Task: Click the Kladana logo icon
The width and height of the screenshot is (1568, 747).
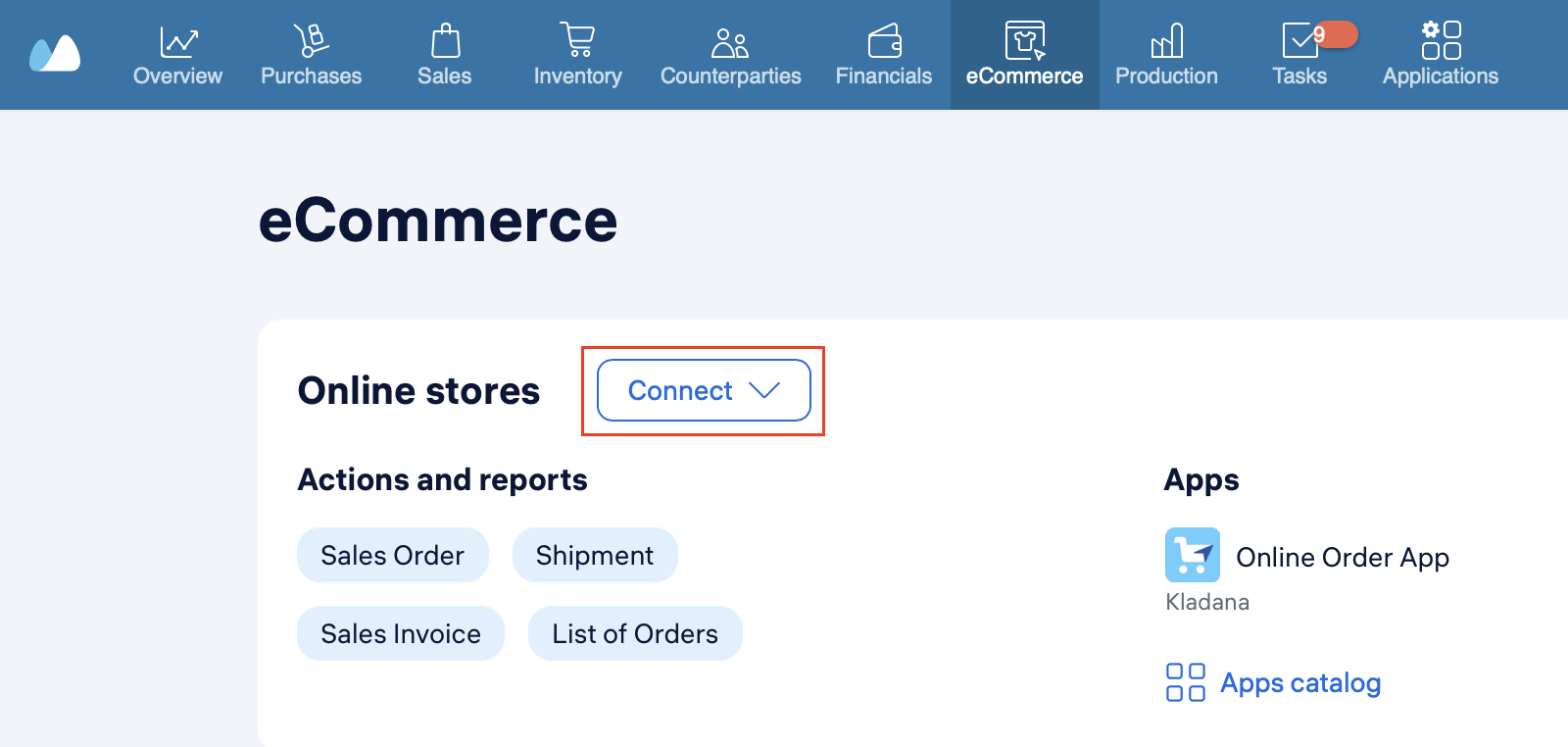Action: coord(55,54)
